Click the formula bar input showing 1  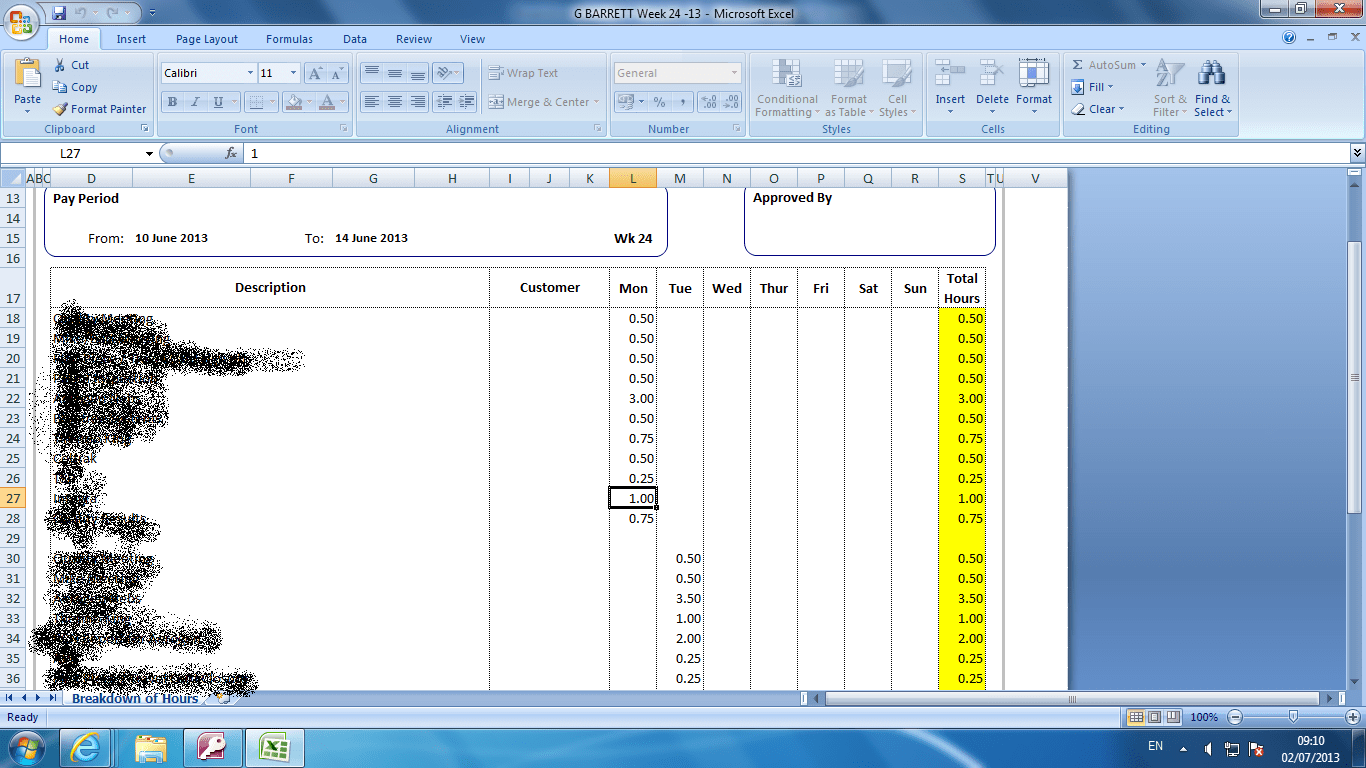[795, 153]
